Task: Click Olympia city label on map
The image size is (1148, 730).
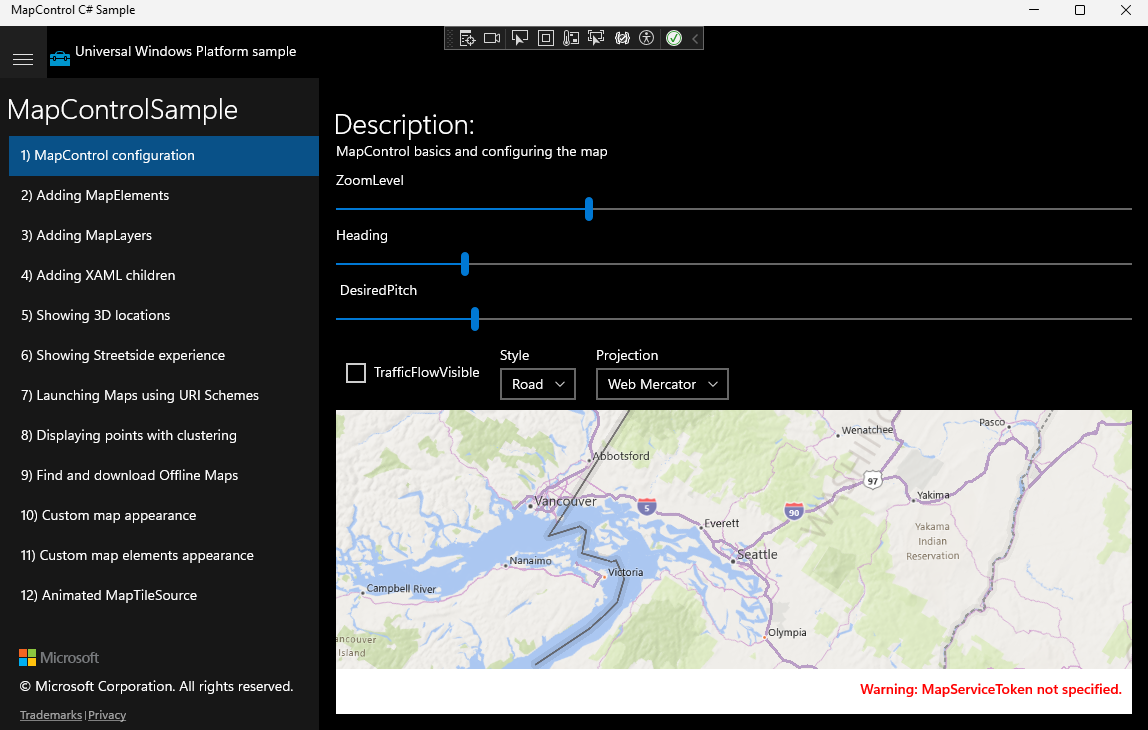Action: coord(787,633)
